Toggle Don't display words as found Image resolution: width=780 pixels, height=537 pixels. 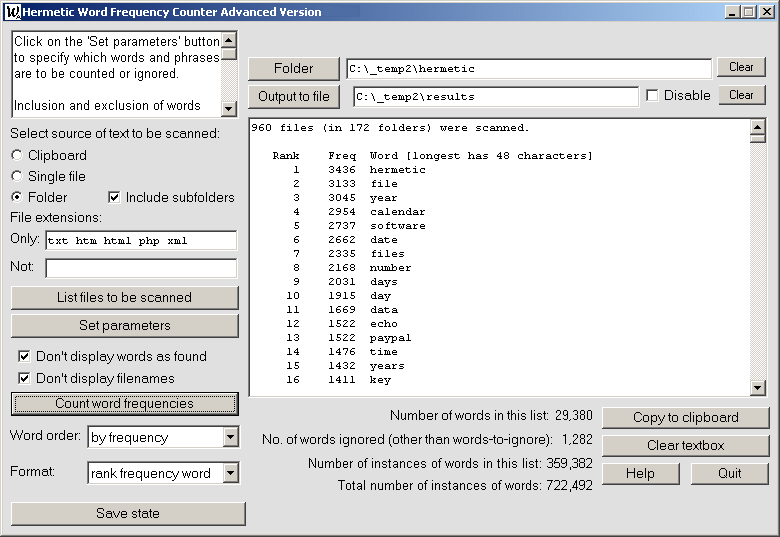[x=24, y=356]
